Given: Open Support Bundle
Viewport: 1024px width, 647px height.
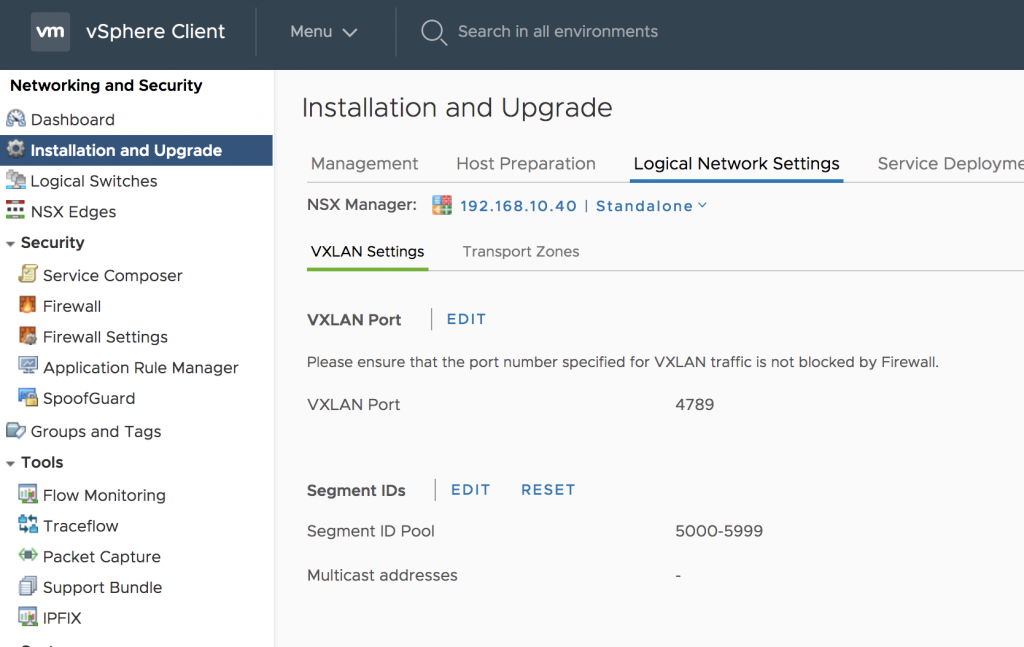Looking at the screenshot, I should click(102, 587).
